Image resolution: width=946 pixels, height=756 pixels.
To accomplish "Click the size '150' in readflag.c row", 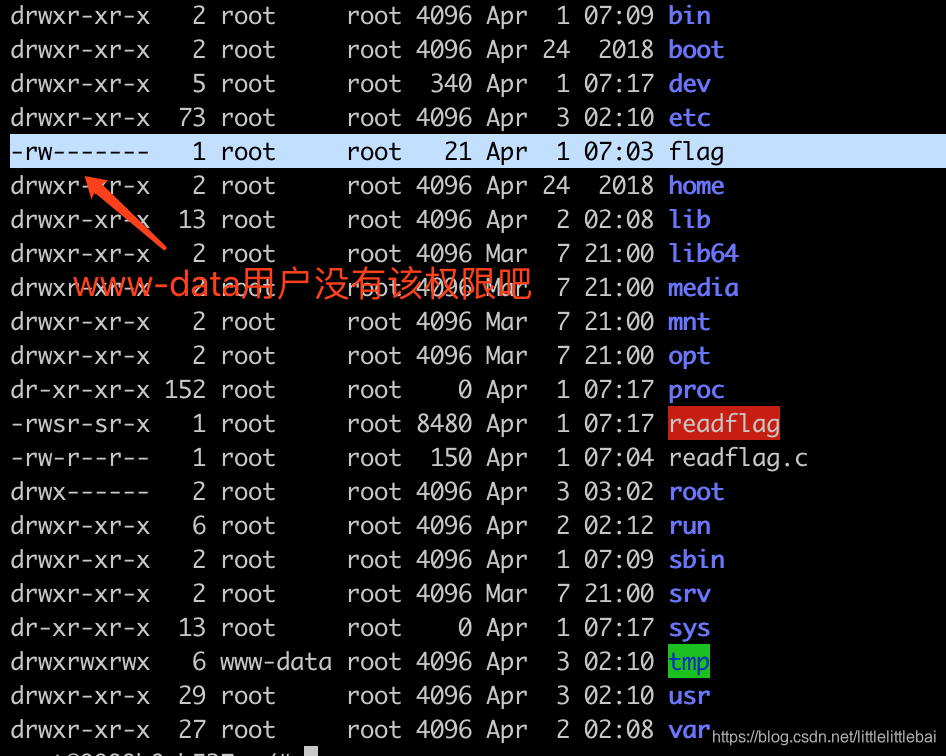I will point(451,458).
